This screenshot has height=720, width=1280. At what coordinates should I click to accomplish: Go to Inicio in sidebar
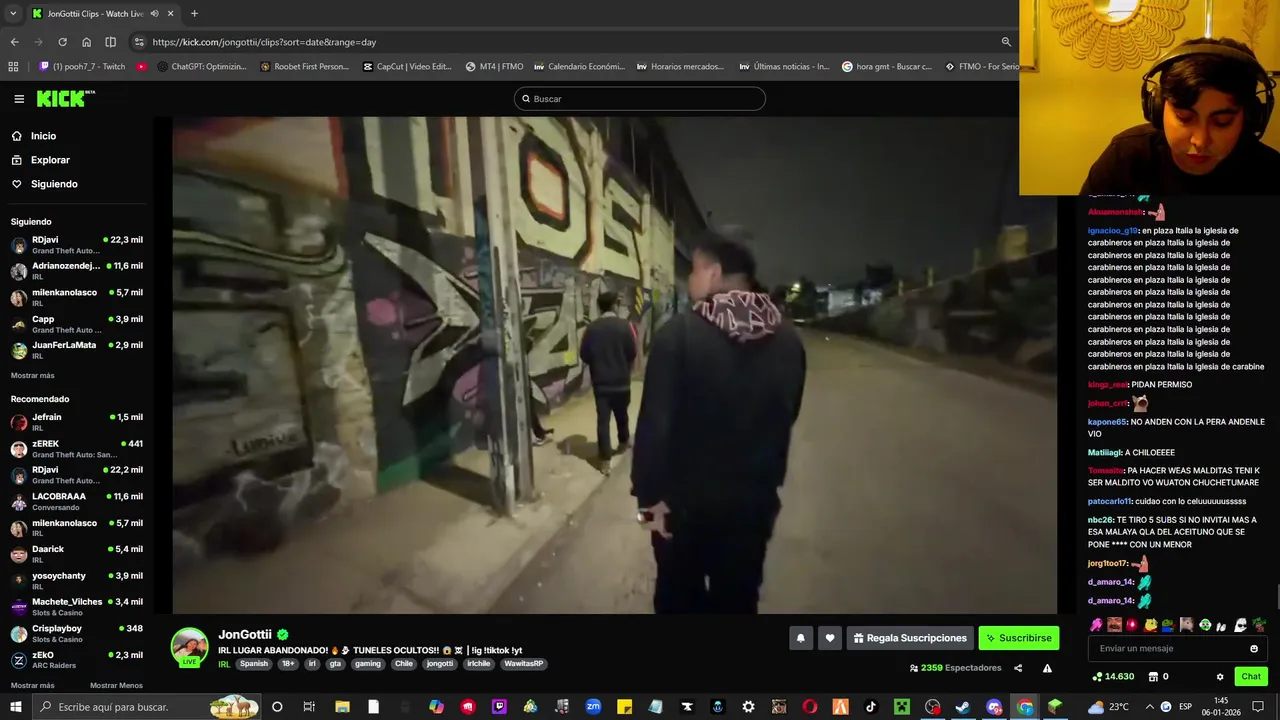click(x=43, y=136)
